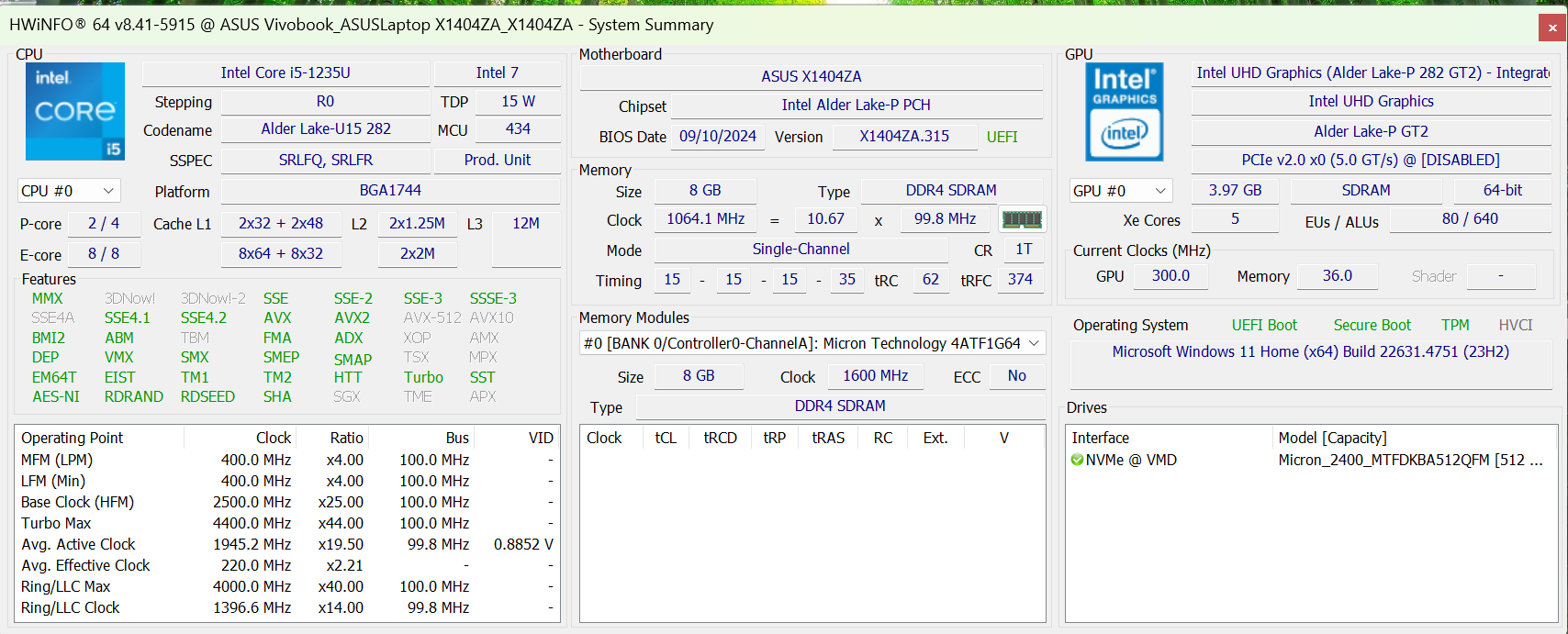
Task: Click the green UEFI label by BIOS version
Action: (x=1002, y=137)
